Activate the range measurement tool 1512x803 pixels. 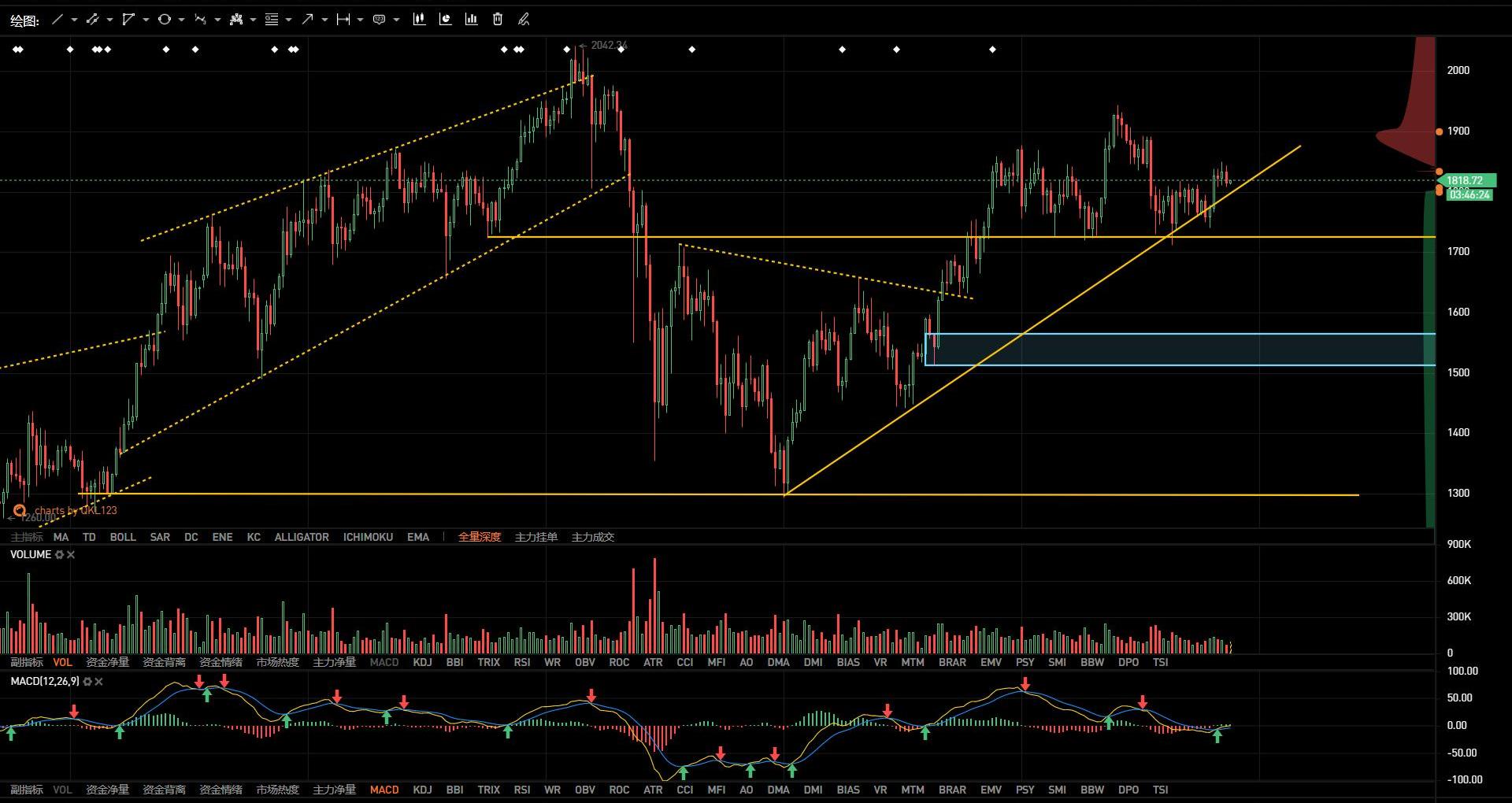point(343,20)
